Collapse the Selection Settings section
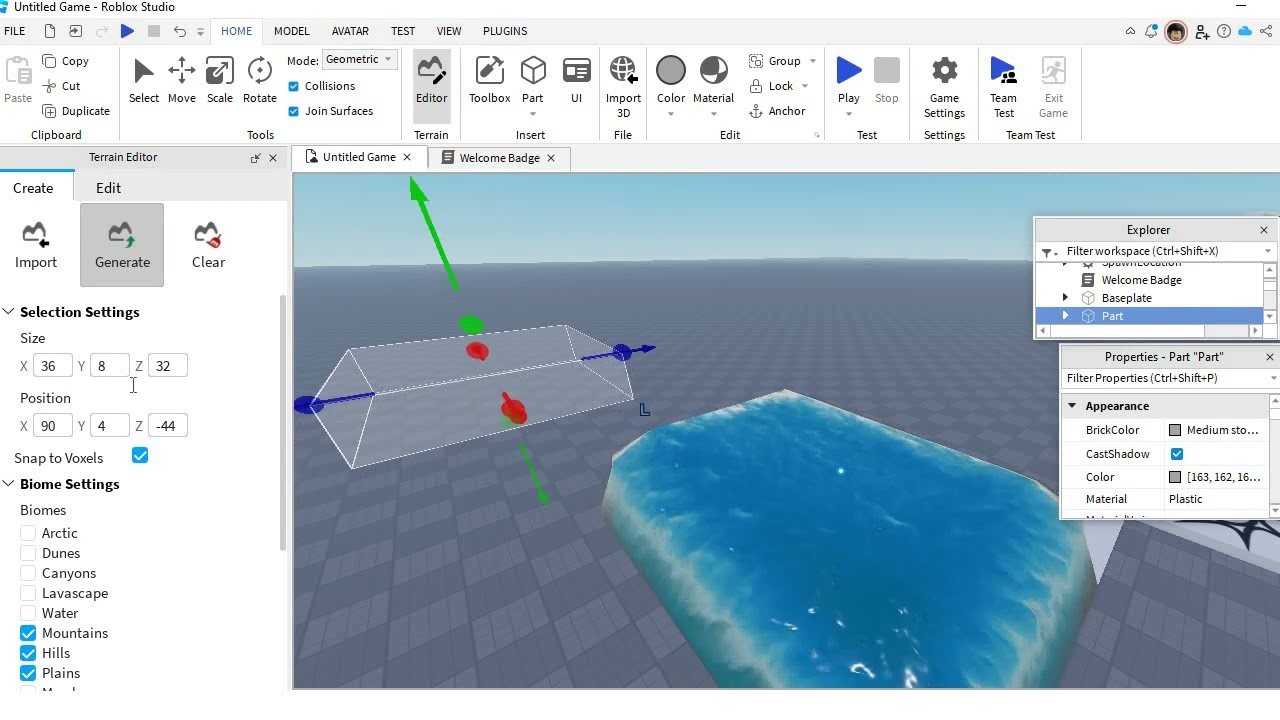 pos(8,312)
